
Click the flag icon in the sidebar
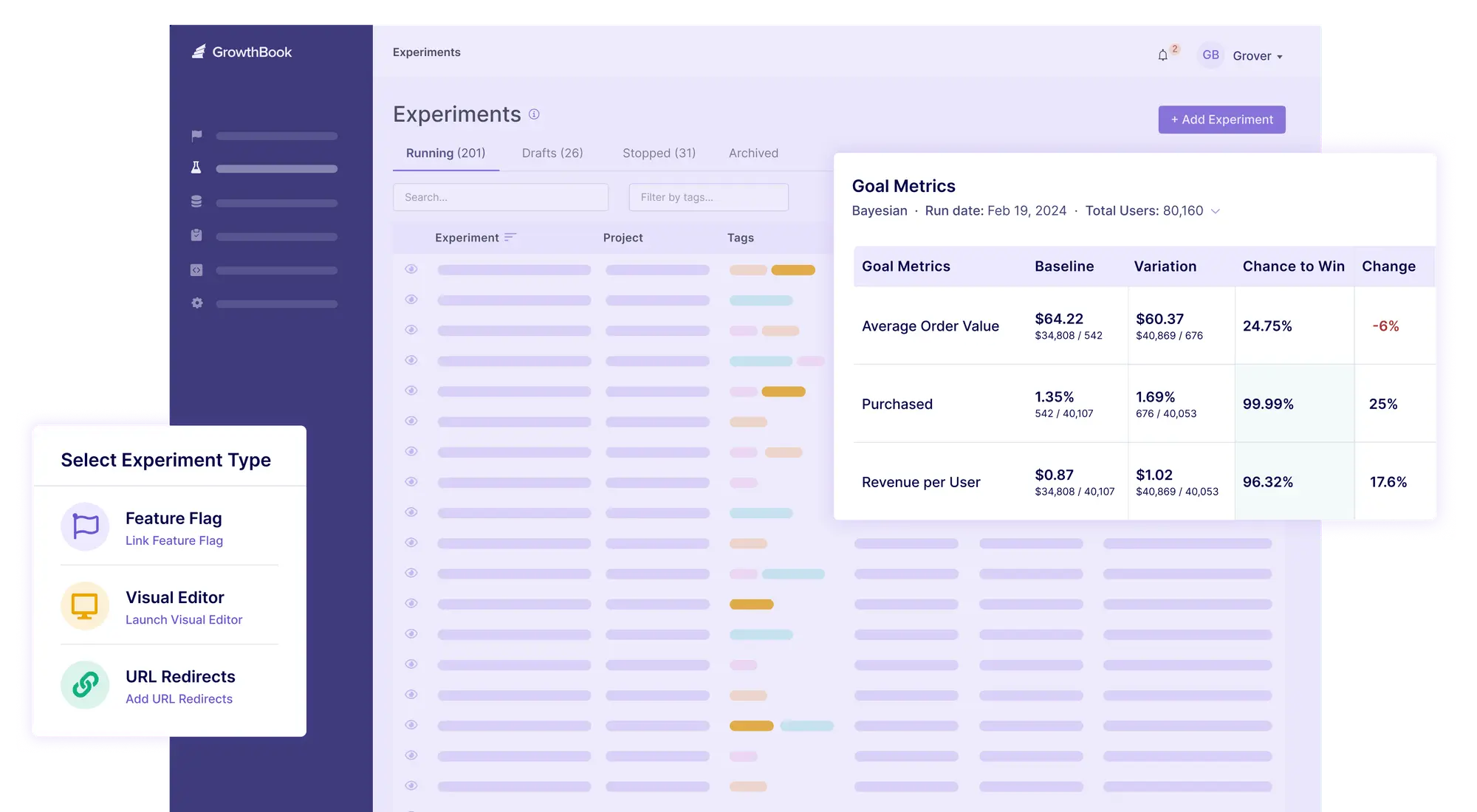pyautogui.click(x=196, y=136)
